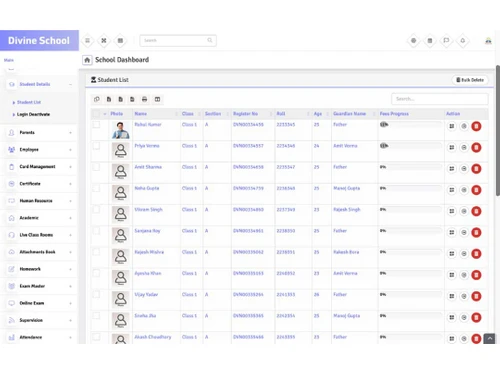Viewport: 500px width, 375px height.
Task: Check the box for Vikram Singh
Action: [x=96, y=210]
